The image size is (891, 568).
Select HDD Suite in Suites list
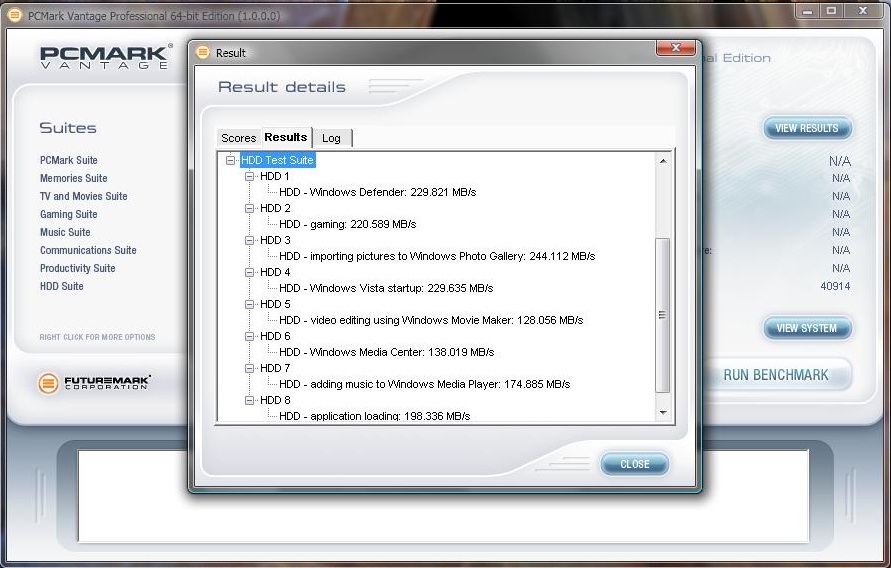62,286
